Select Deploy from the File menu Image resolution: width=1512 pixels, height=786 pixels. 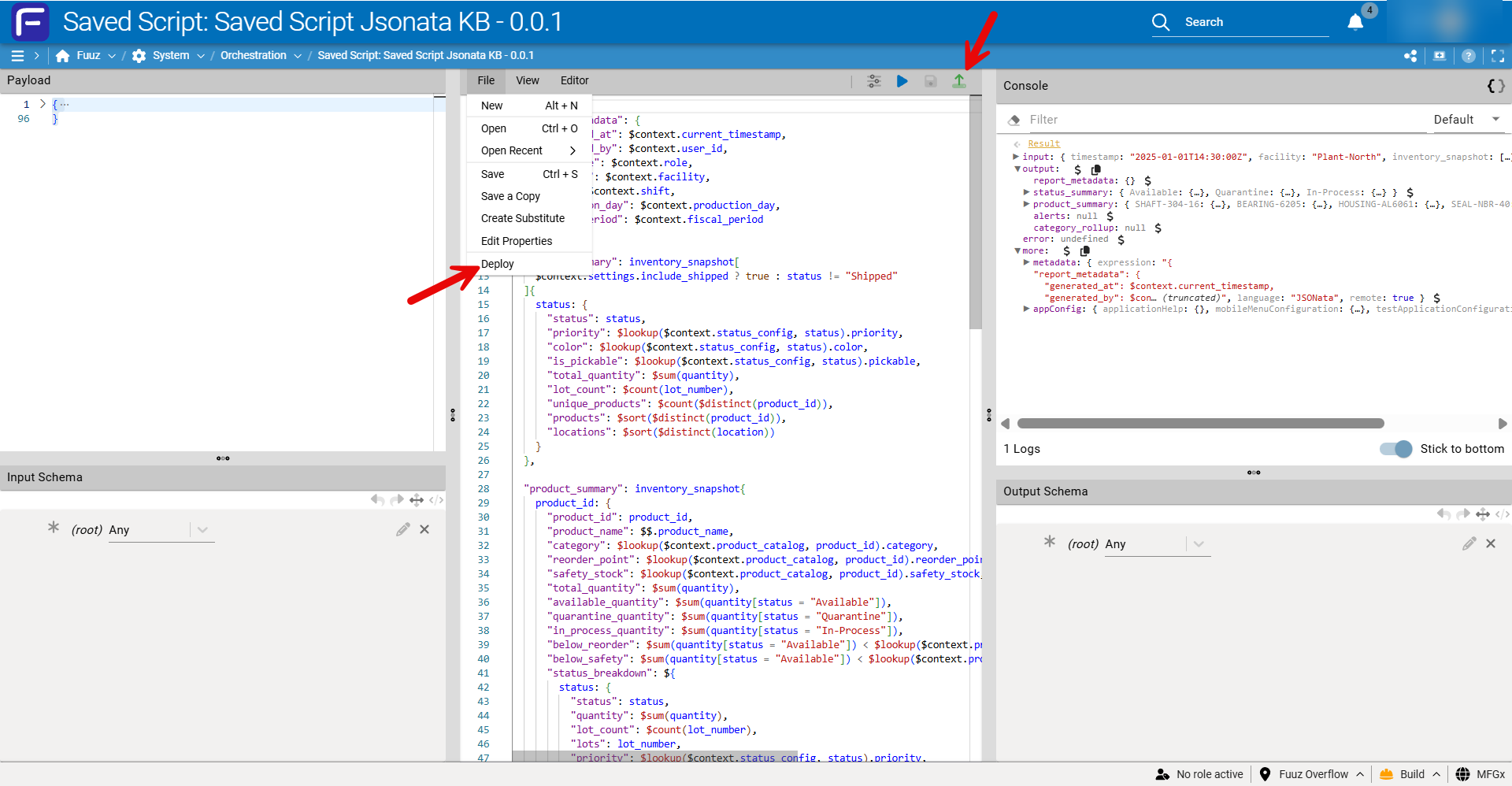(x=498, y=264)
